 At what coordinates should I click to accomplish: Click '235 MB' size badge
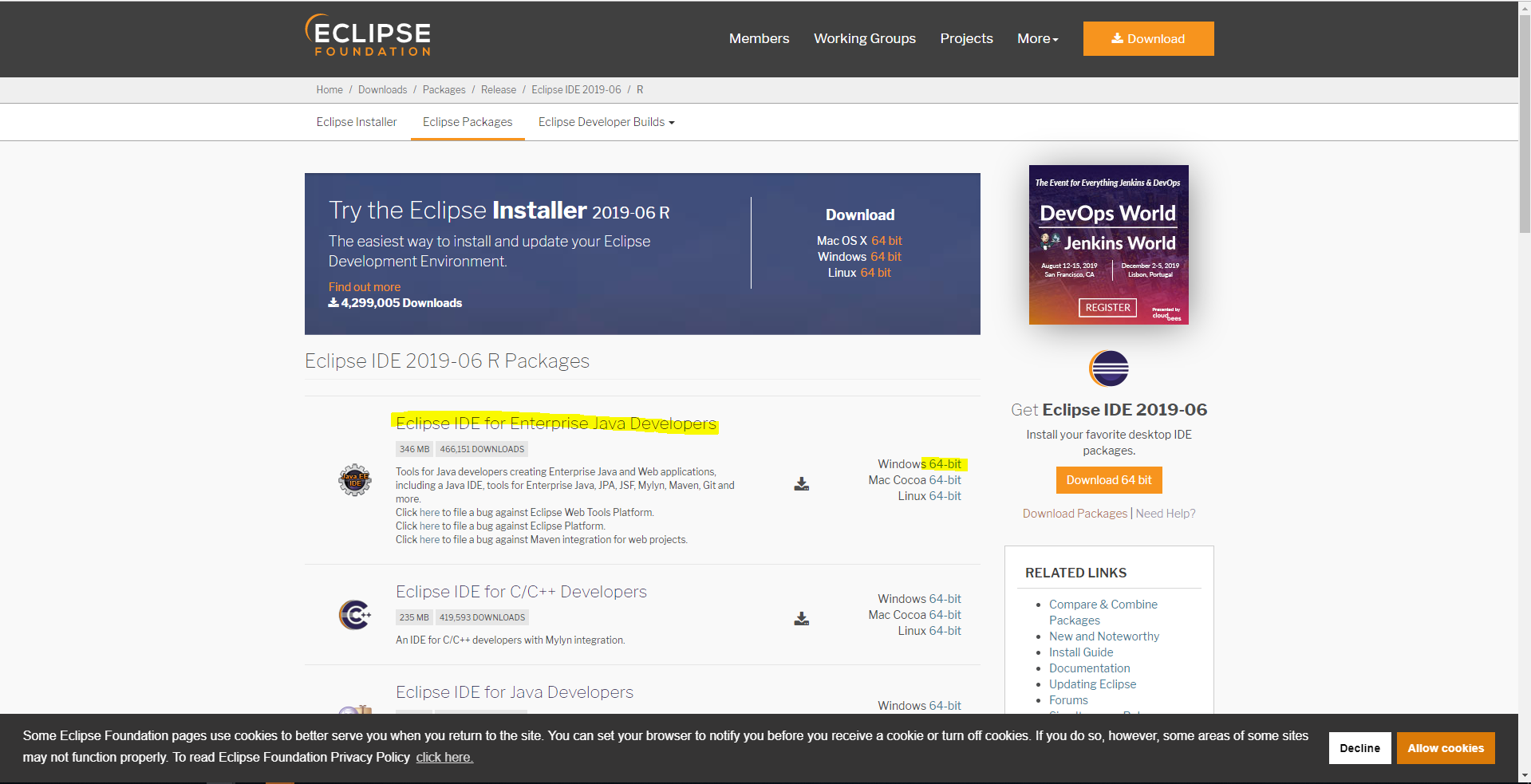[x=414, y=618]
